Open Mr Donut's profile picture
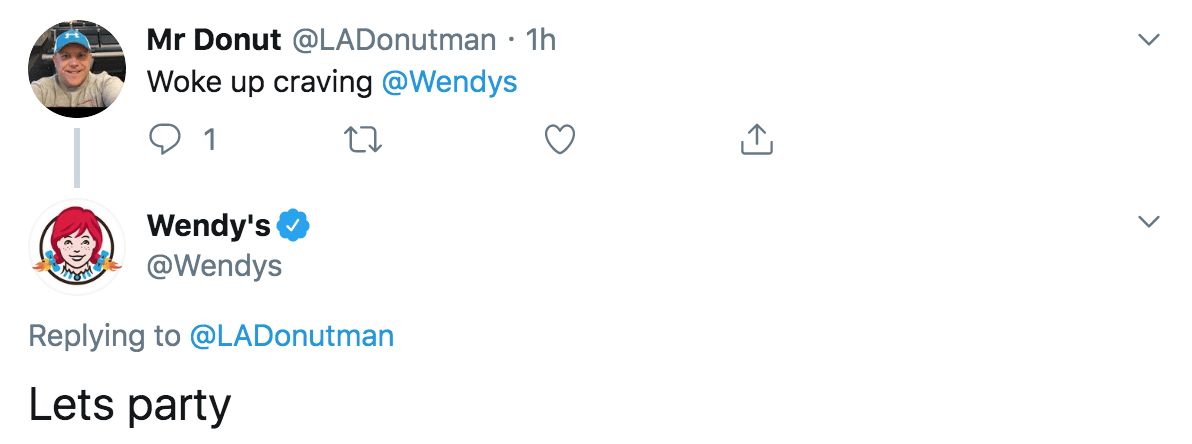This screenshot has height=444, width=1192. click(77, 68)
